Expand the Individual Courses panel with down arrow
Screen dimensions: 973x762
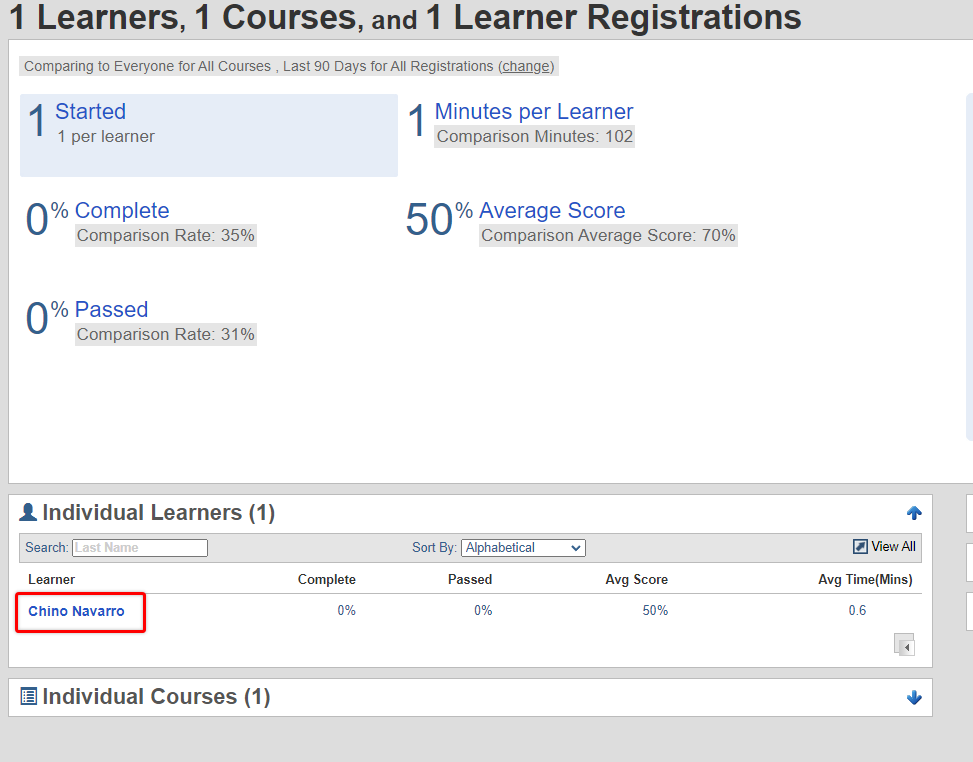(914, 697)
